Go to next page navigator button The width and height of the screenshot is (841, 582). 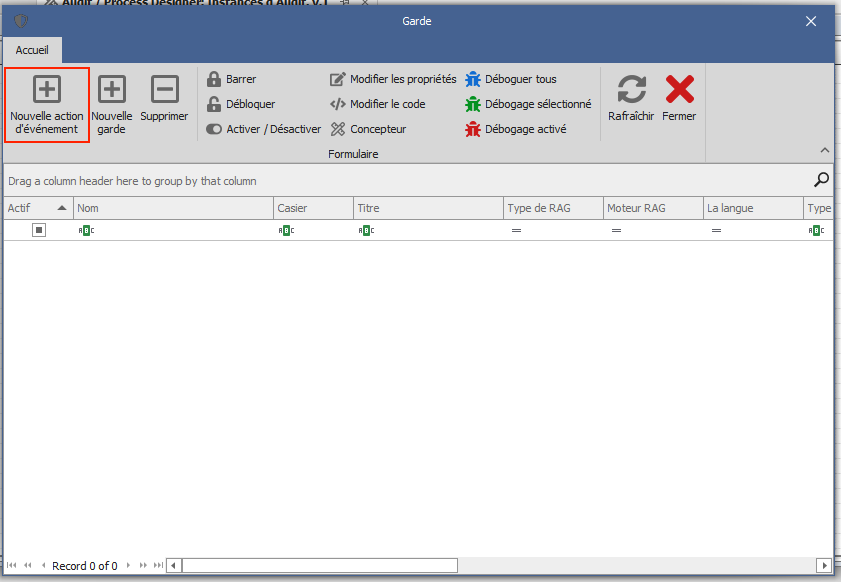[143, 565]
